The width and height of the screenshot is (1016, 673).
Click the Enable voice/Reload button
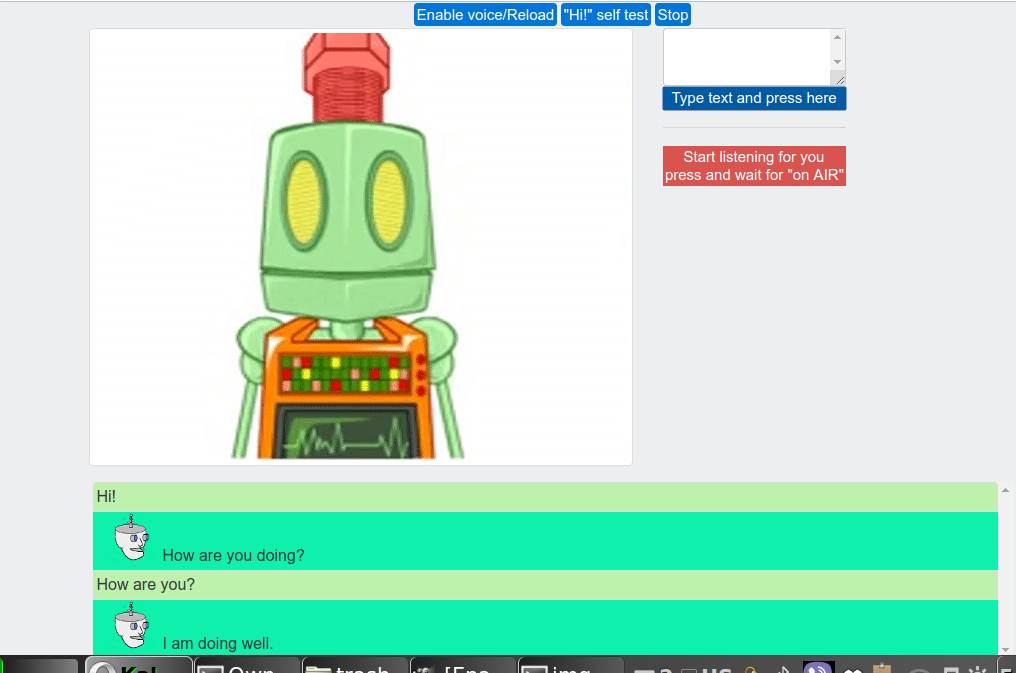(x=485, y=15)
